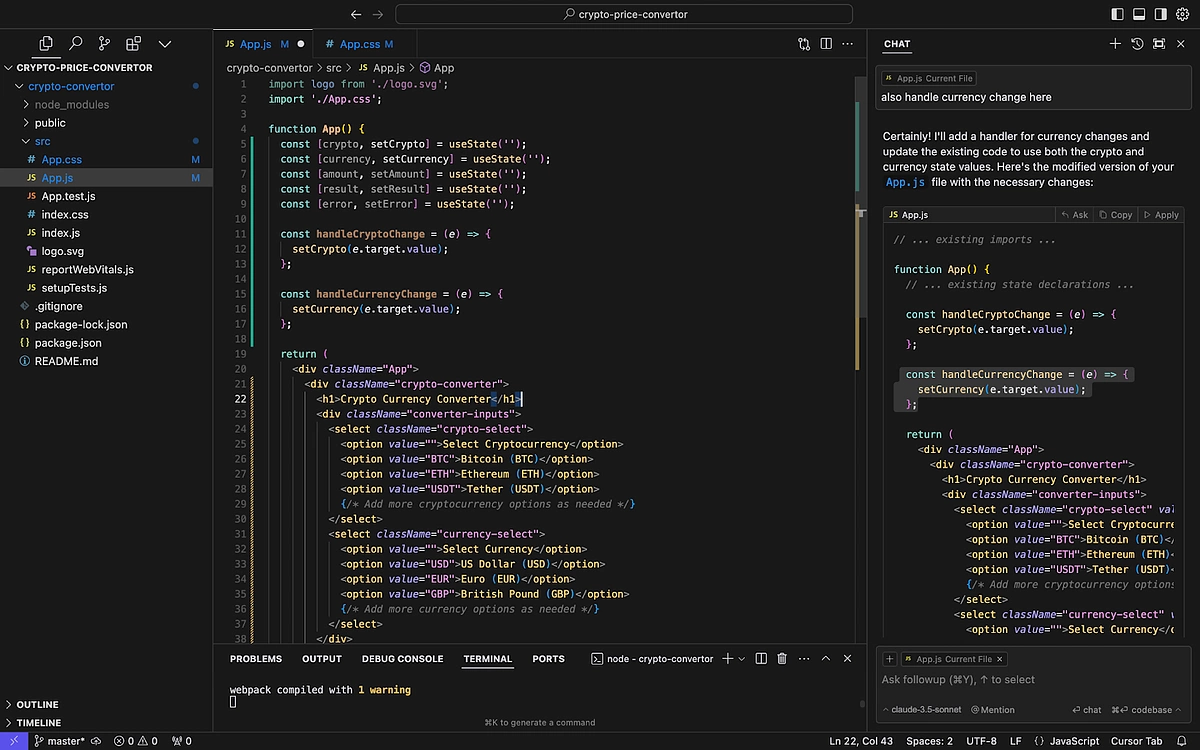The height and width of the screenshot is (750, 1200).
Task: Switch to the DEBUG CONSOLE panel tab
Action: pos(402,659)
